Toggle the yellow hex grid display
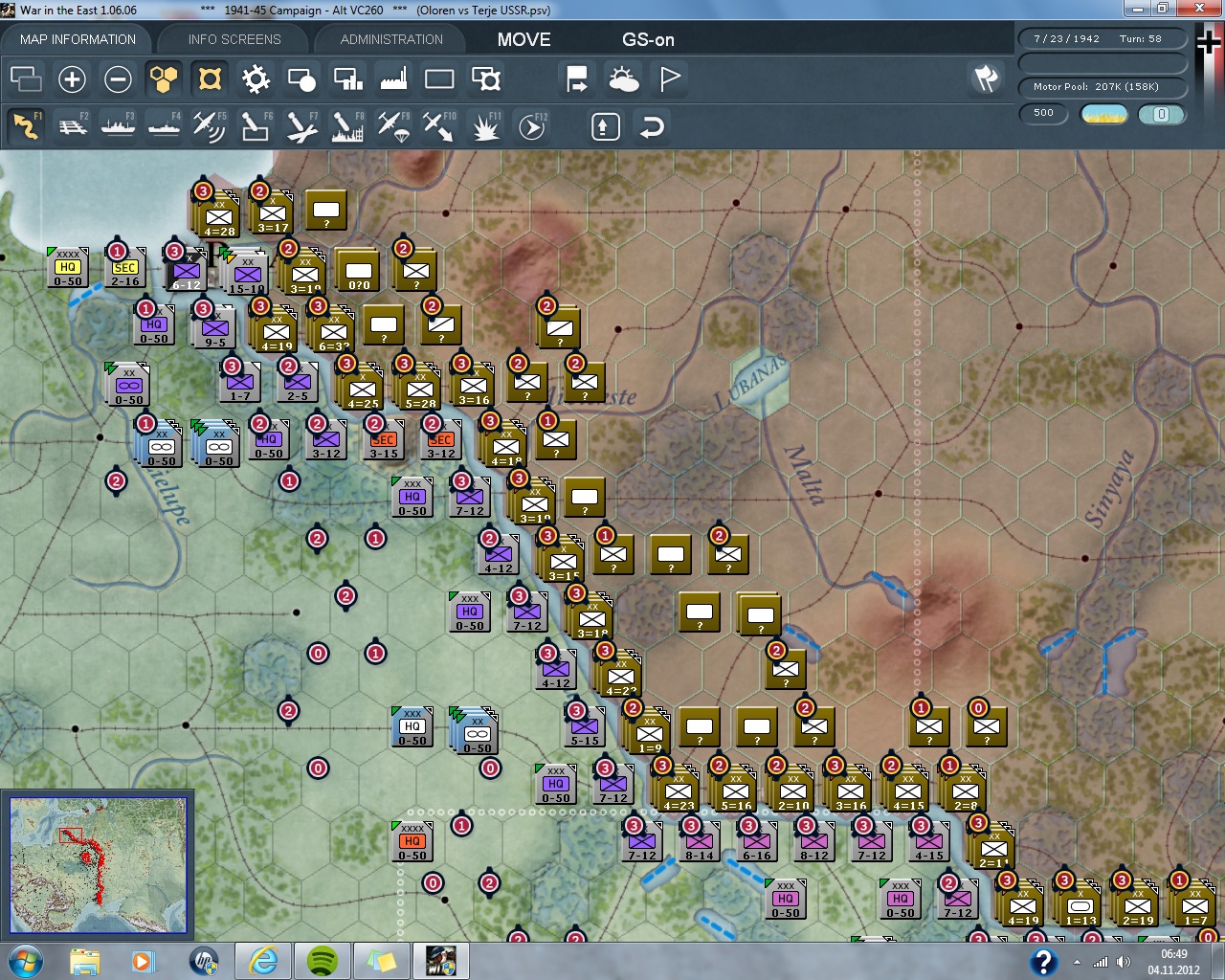This screenshot has height=980, width=1225. [164, 79]
